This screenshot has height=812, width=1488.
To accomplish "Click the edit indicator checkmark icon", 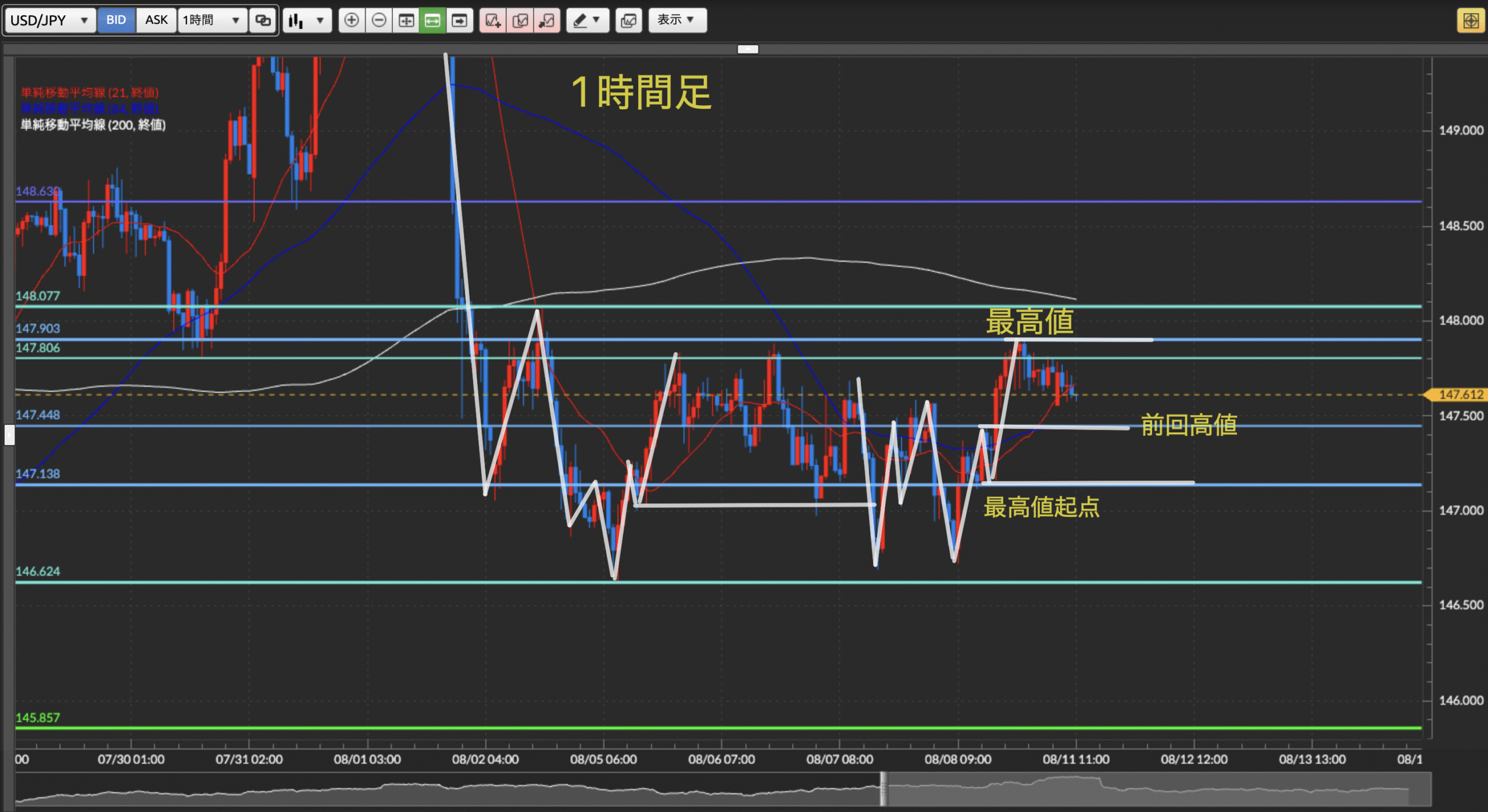I will [x=520, y=20].
